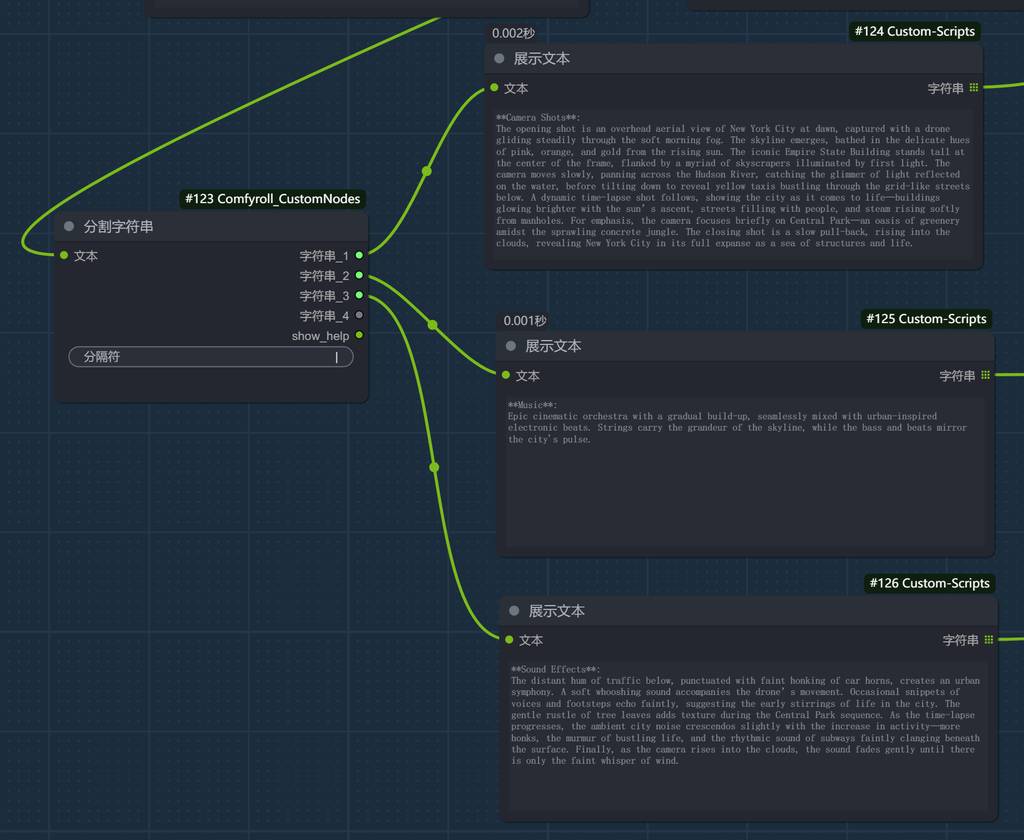Viewport: 1024px width, 840px height.
Task: Collapse the #126 展示文本 node title dot
Action: coord(514,611)
